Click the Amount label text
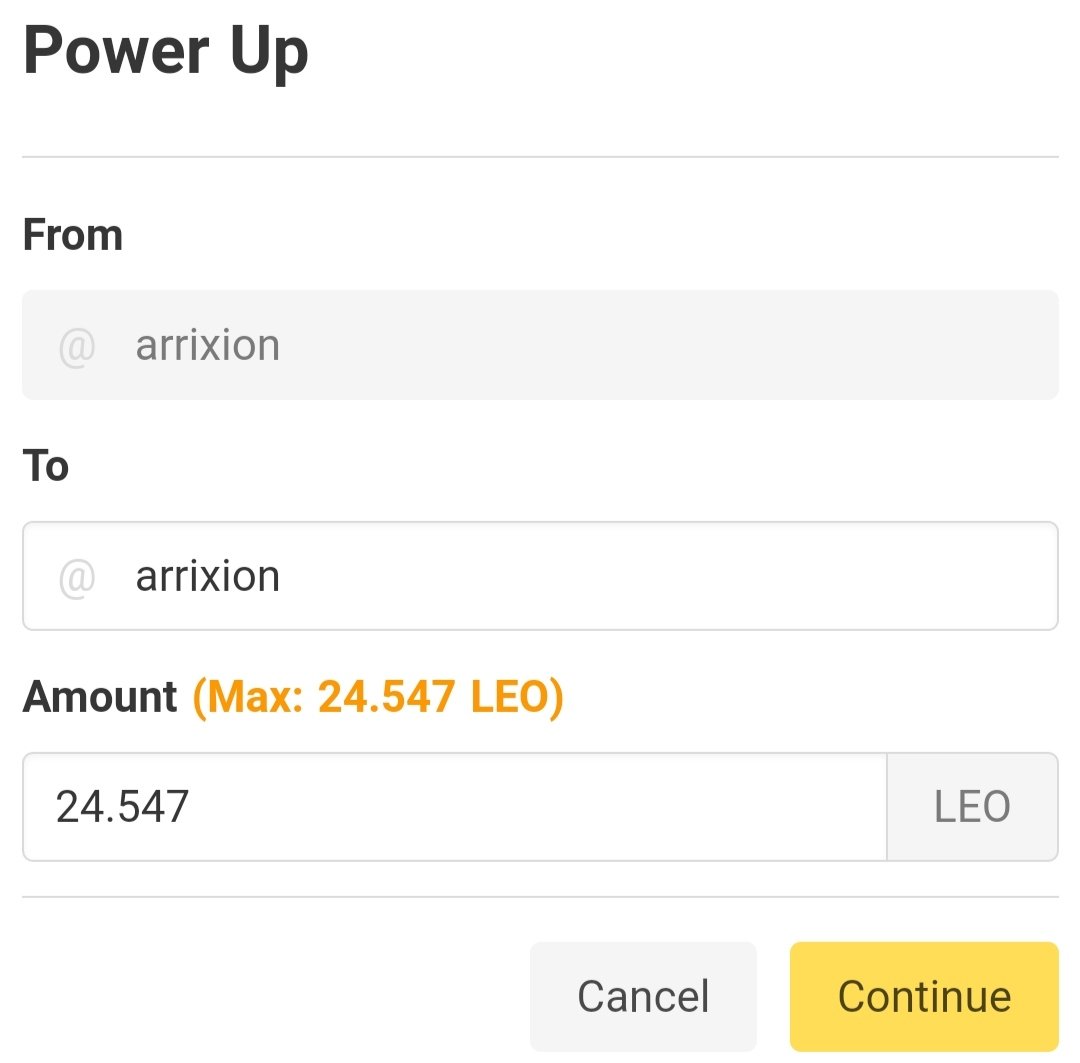 (x=100, y=697)
